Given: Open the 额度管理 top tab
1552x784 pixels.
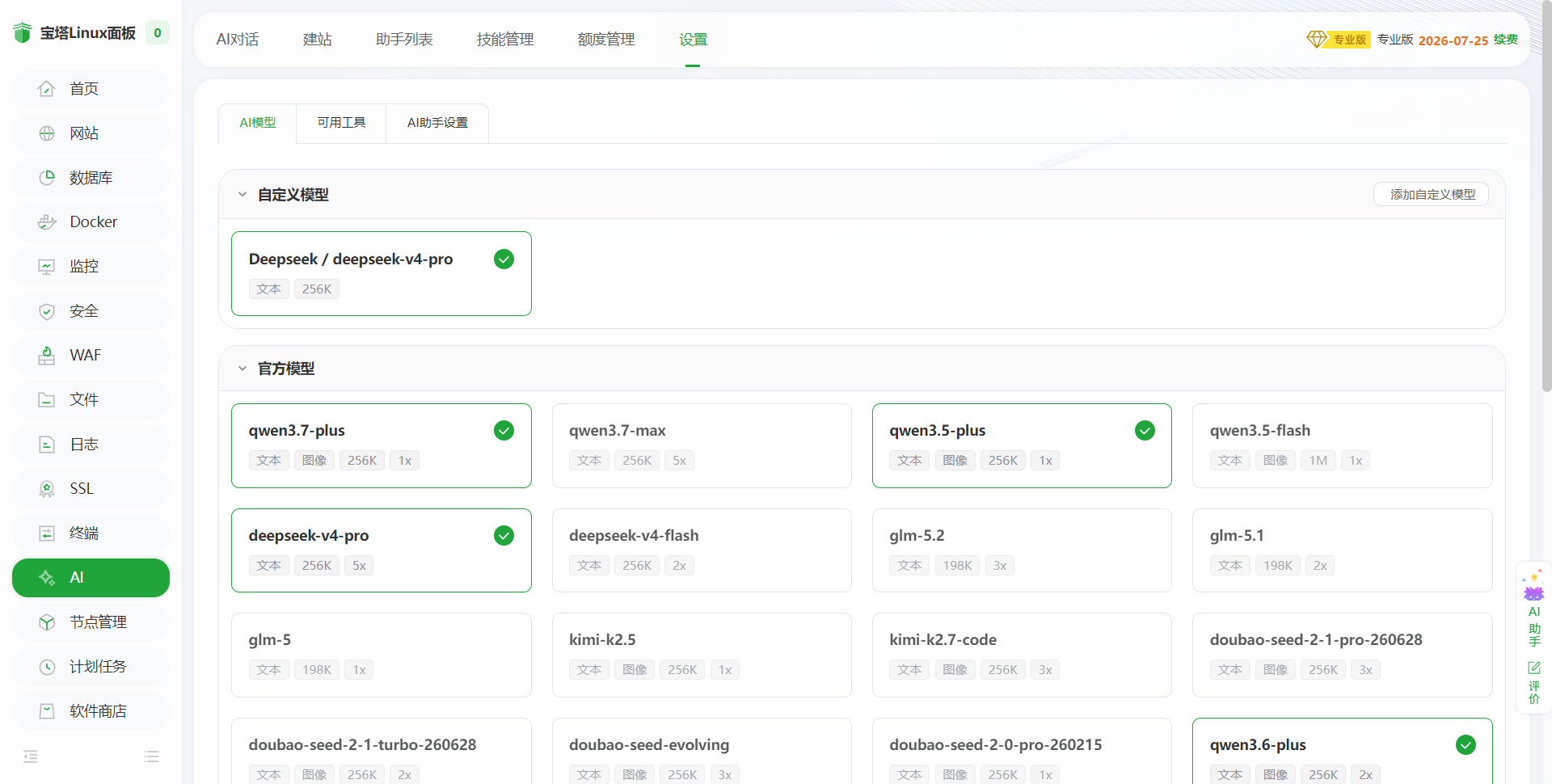Looking at the screenshot, I should [x=606, y=40].
